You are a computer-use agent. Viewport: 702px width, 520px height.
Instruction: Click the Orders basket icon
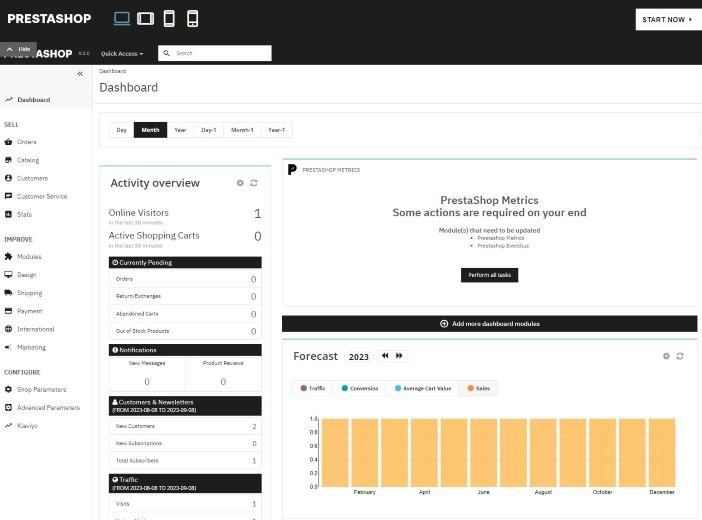[x=8, y=142]
